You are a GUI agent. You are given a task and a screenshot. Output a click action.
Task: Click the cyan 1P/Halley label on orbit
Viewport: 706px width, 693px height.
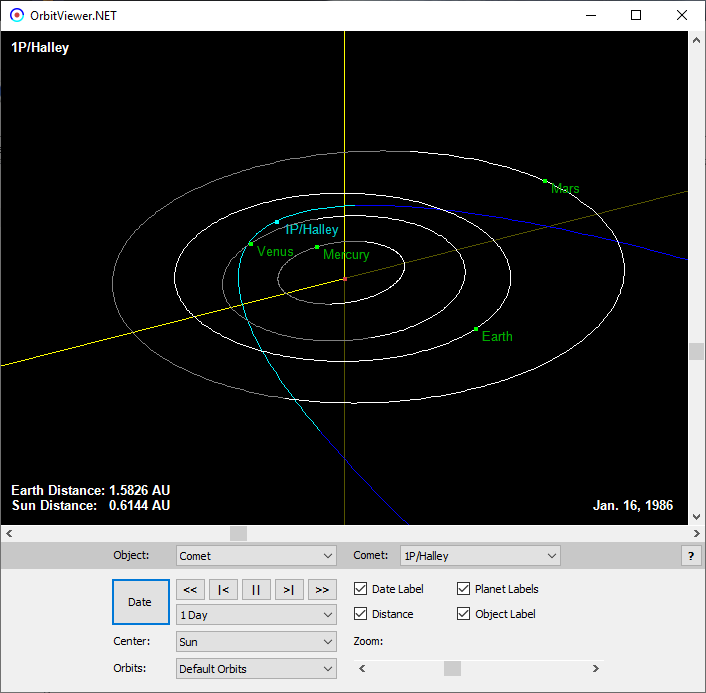[x=312, y=230]
